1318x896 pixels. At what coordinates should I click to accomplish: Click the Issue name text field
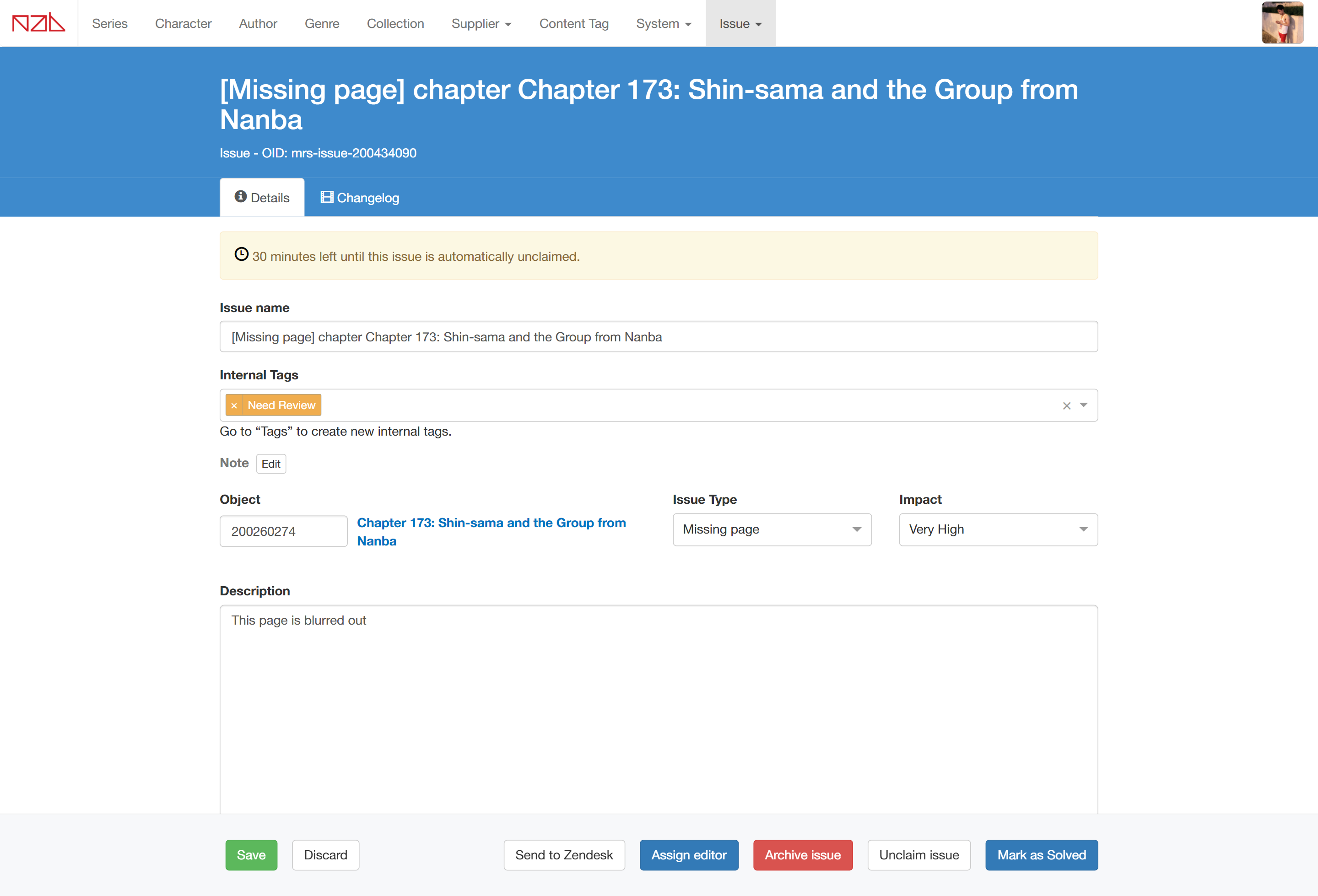point(659,337)
